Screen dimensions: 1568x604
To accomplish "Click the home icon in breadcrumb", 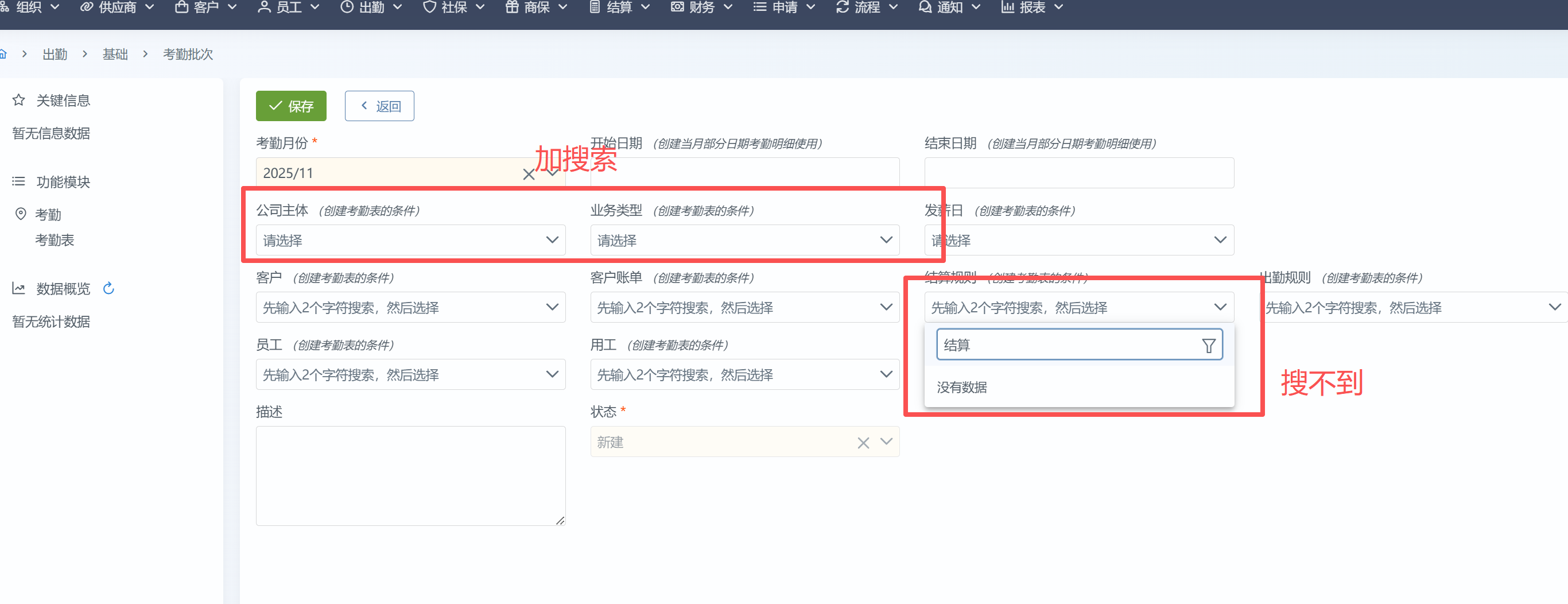I will coord(3,54).
